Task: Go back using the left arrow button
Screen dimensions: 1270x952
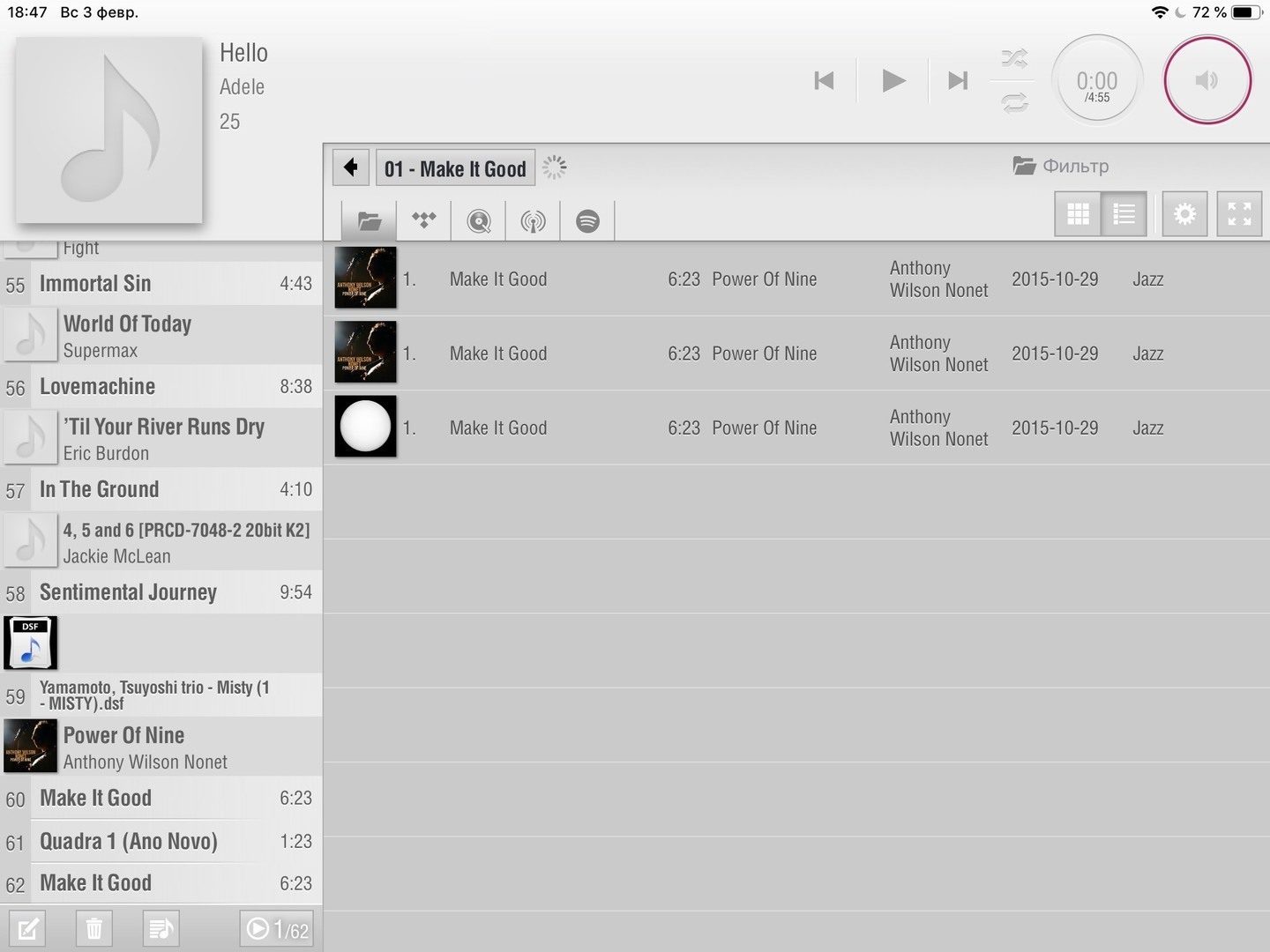Action: pos(351,167)
